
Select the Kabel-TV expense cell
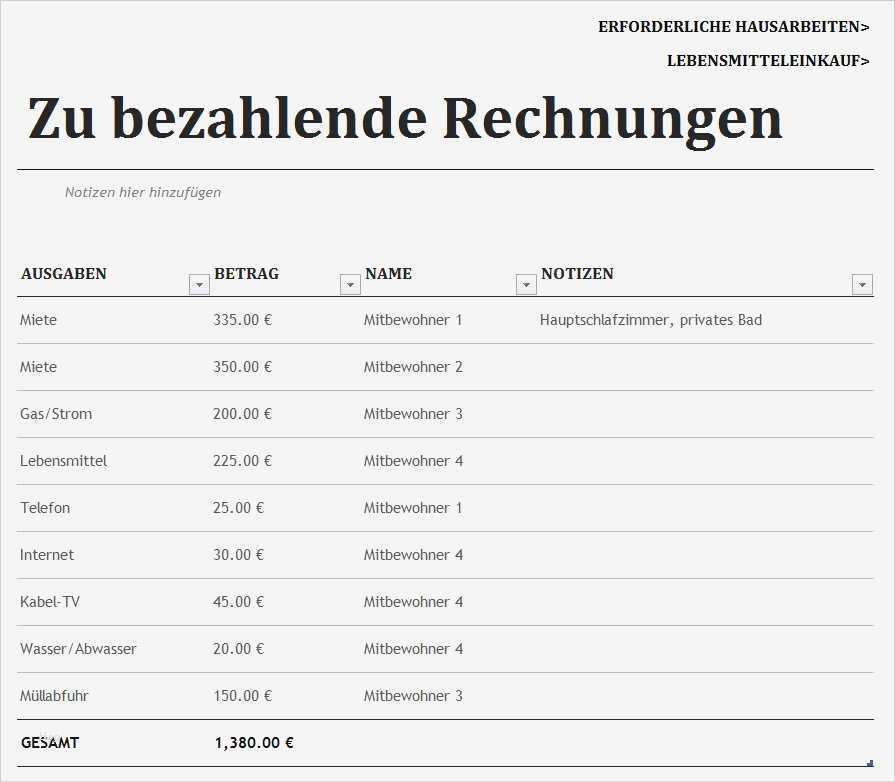pyautogui.click(x=50, y=602)
